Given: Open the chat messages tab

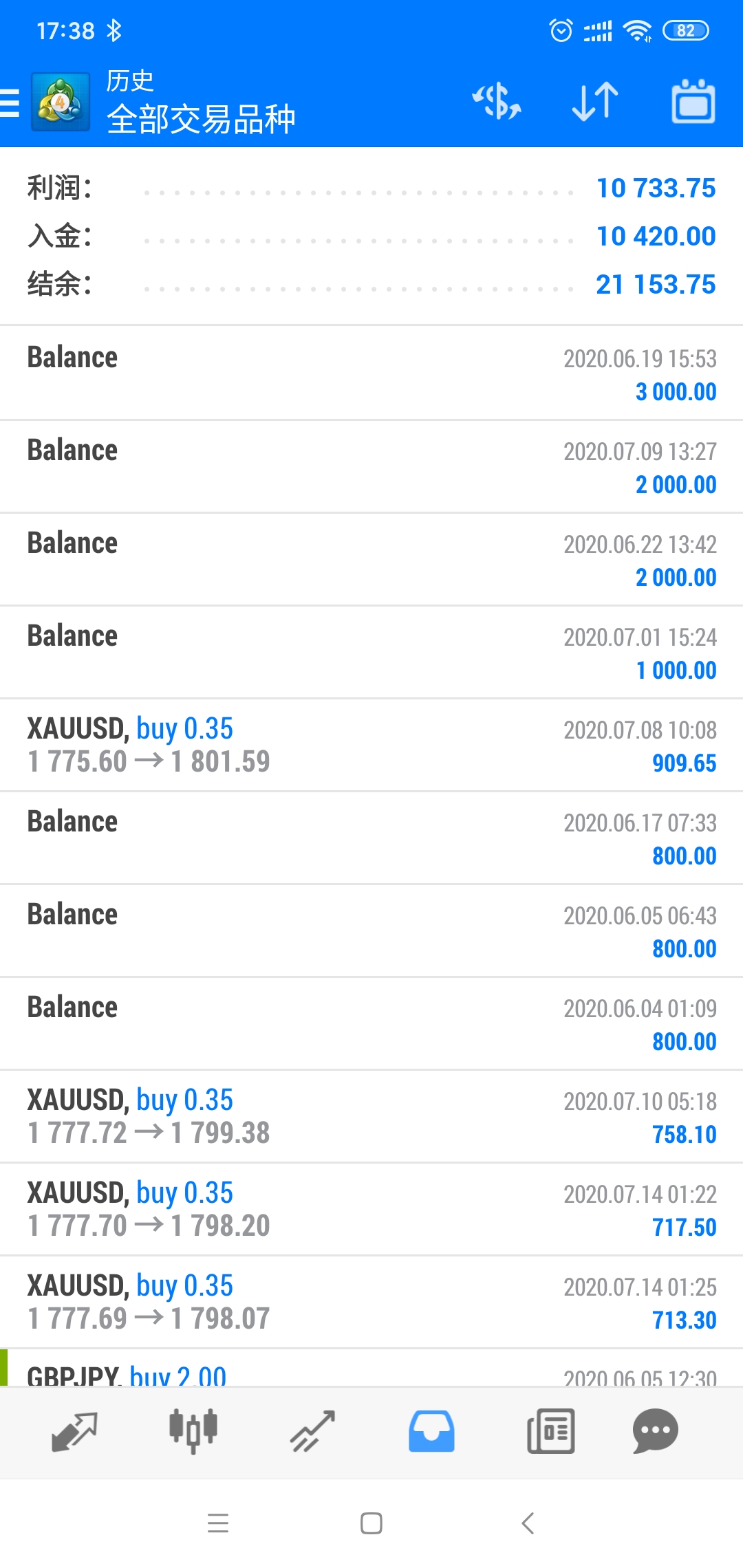Looking at the screenshot, I should tap(656, 1432).
